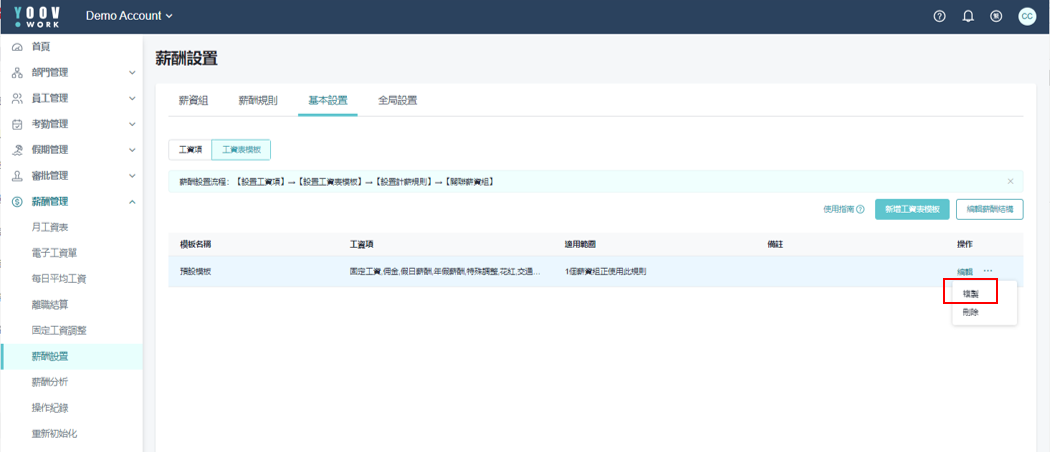Click the 新增工資表模板 button
This screenshot has height=452, width=1050.
pos(912,209)
